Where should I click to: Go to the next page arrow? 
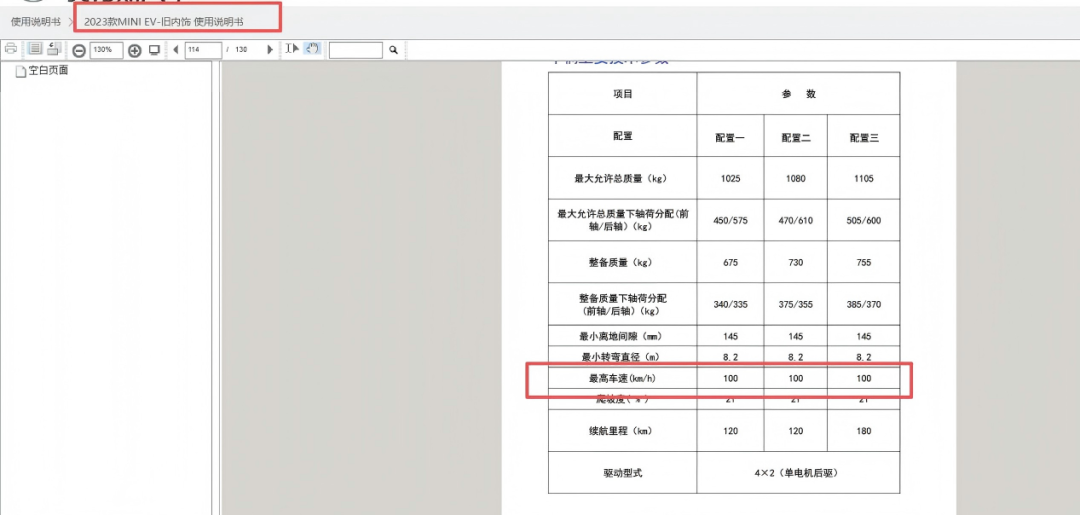click(x=269, y=50)
